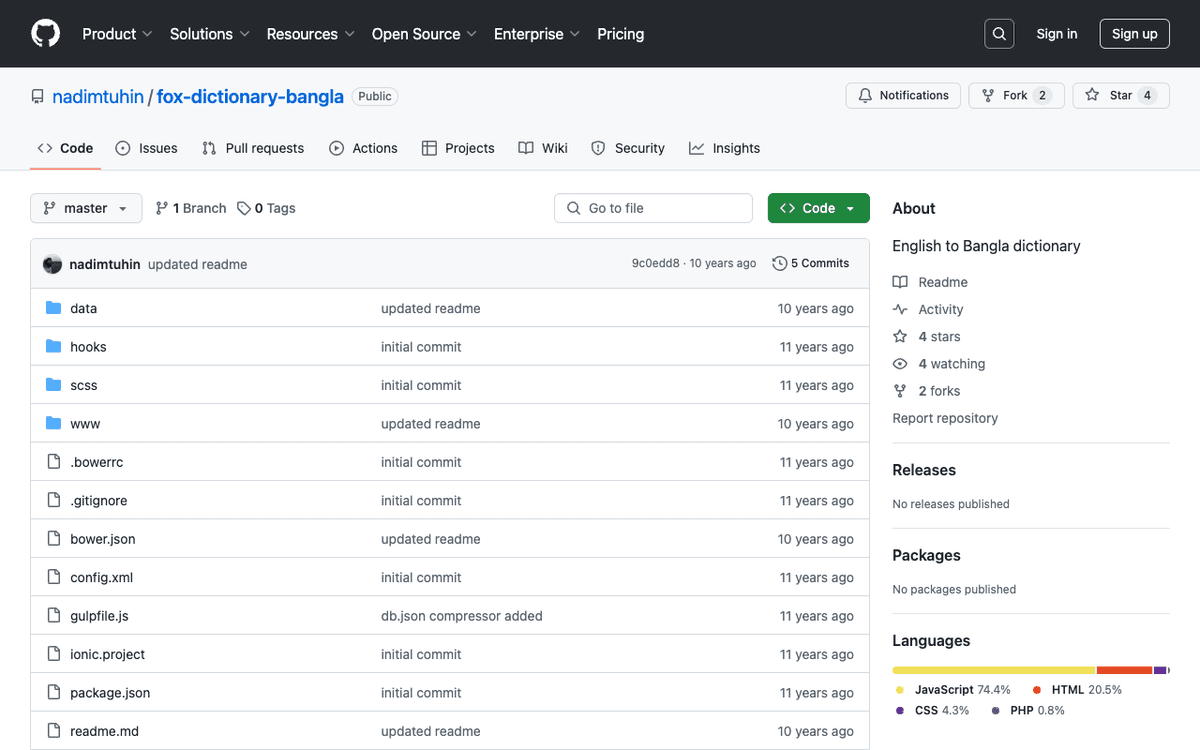Open the search magnifier icon in header

[x=999, y=34]
